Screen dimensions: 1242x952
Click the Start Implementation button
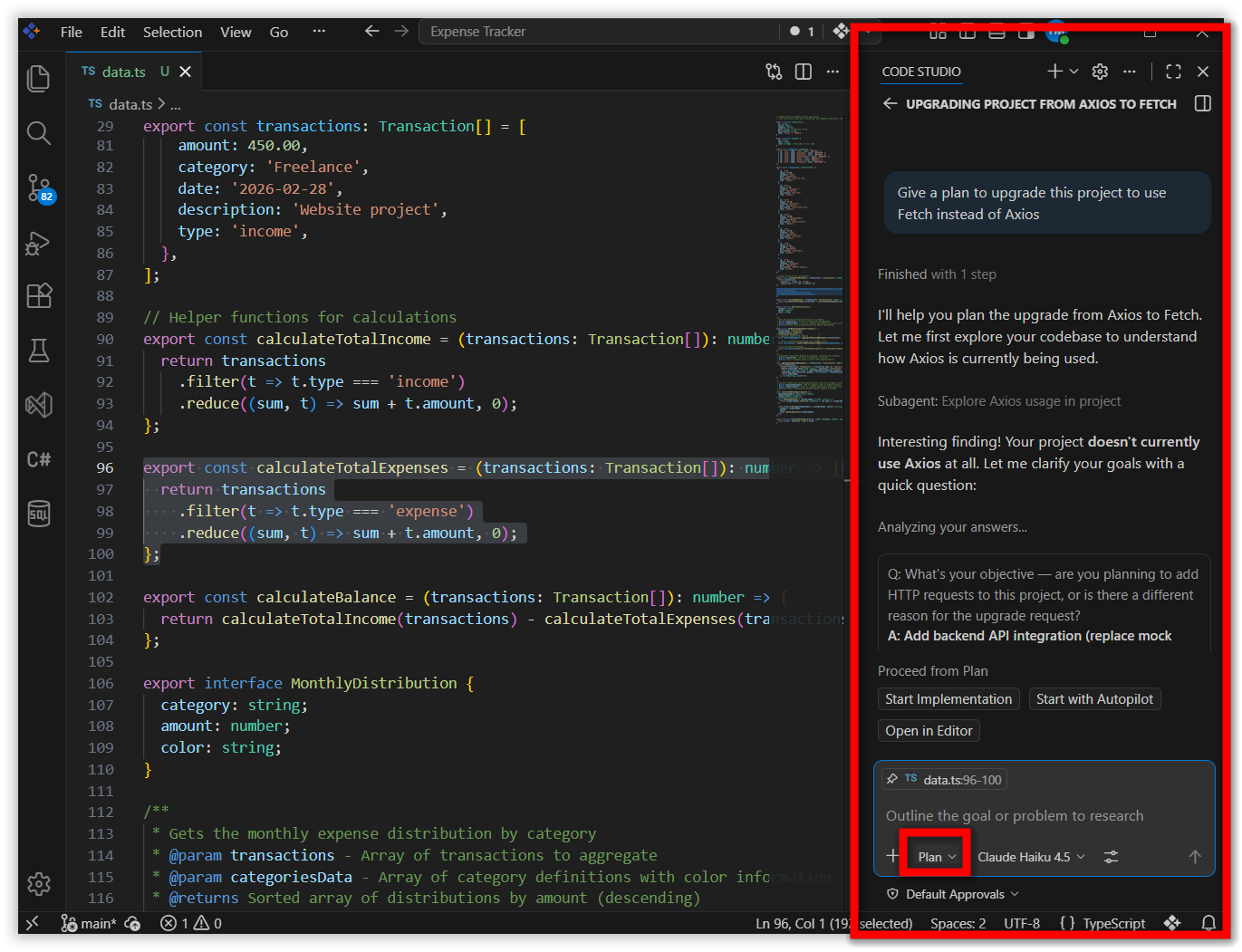(948, 698)
